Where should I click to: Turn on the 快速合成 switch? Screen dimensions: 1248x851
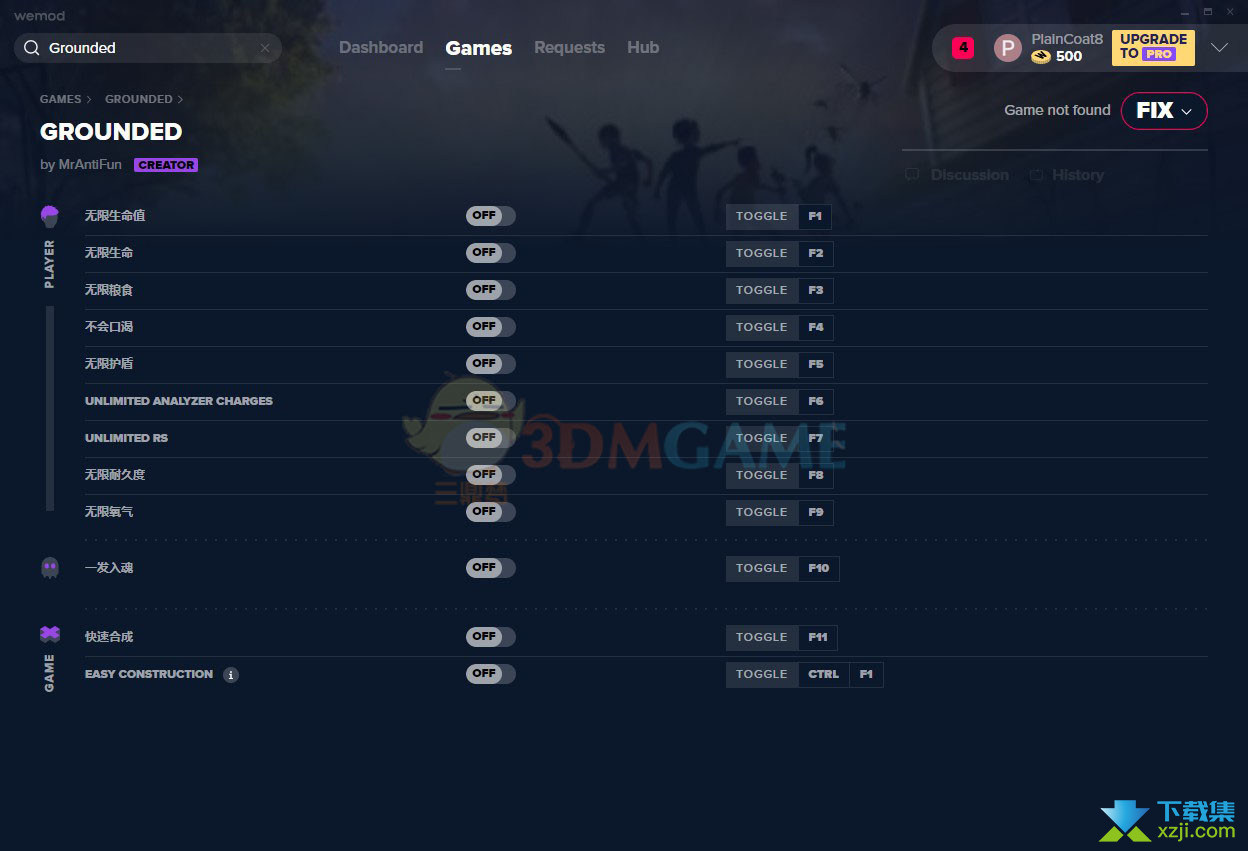pos(490,637)
